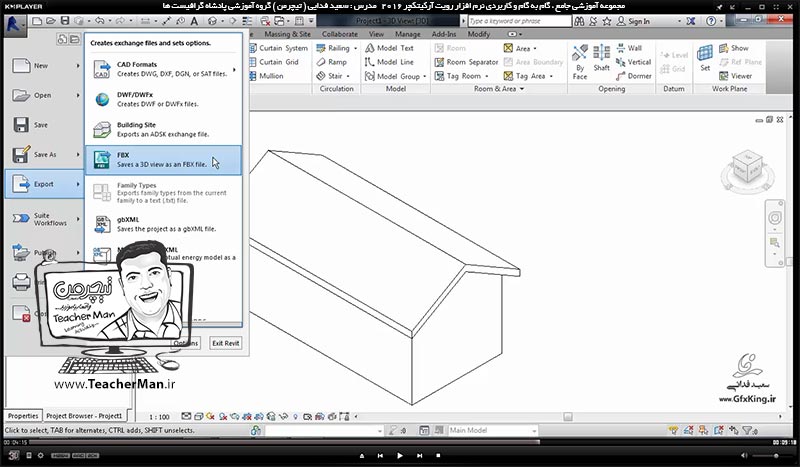Viewport: 800px width, 467px height.
Task: Open the Area dropdown arrow
Action: point(535,48)
